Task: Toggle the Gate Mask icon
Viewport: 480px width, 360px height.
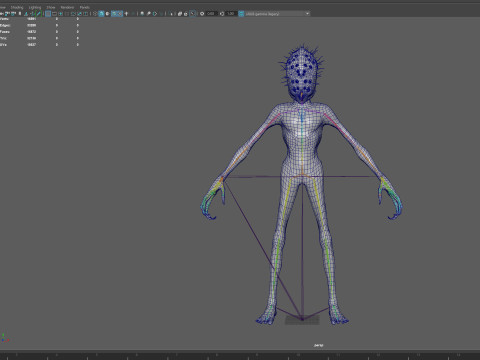Action: coord(67,14)
